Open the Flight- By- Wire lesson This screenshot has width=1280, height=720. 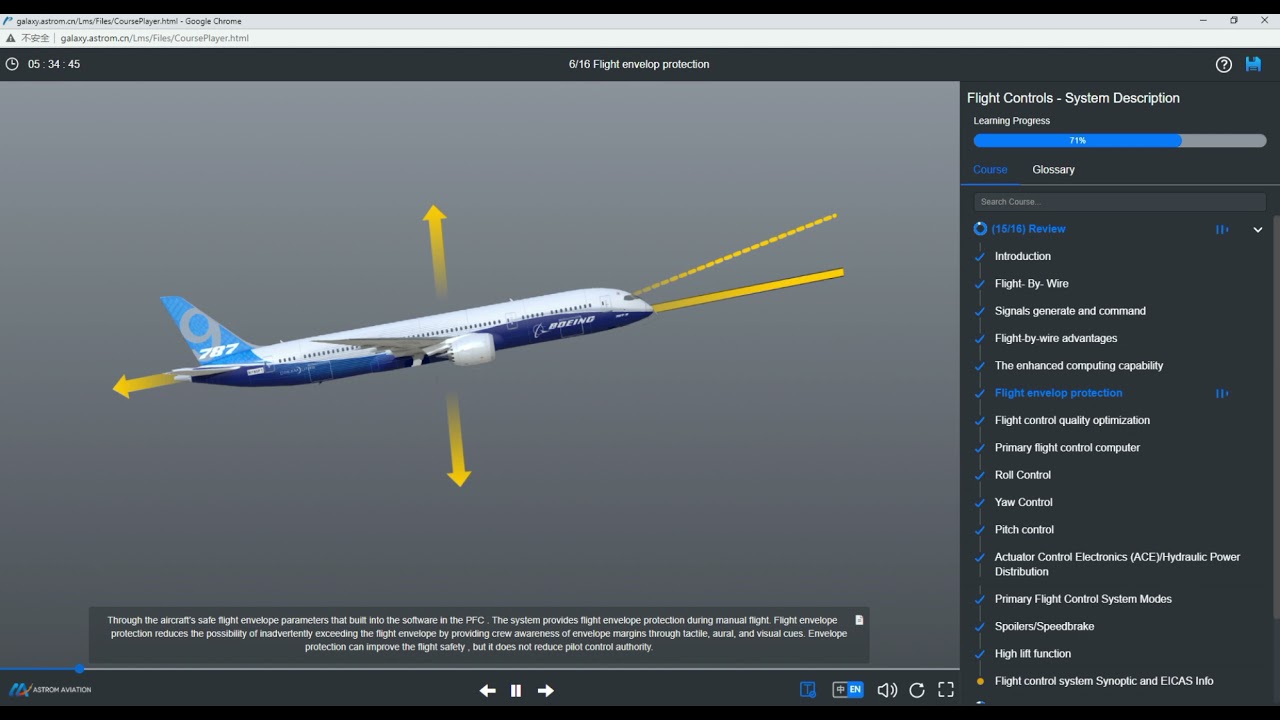(1031, 284)
